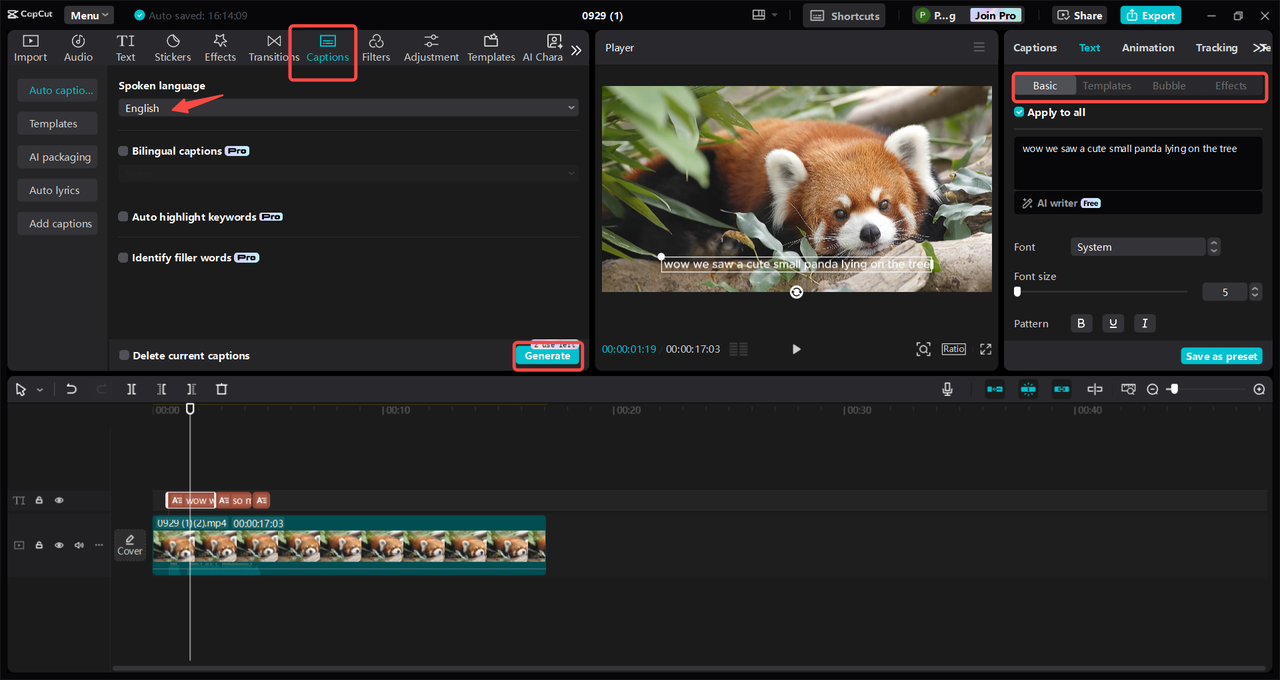Enable Bilingual captions checkbox

[x=123, y=151]
